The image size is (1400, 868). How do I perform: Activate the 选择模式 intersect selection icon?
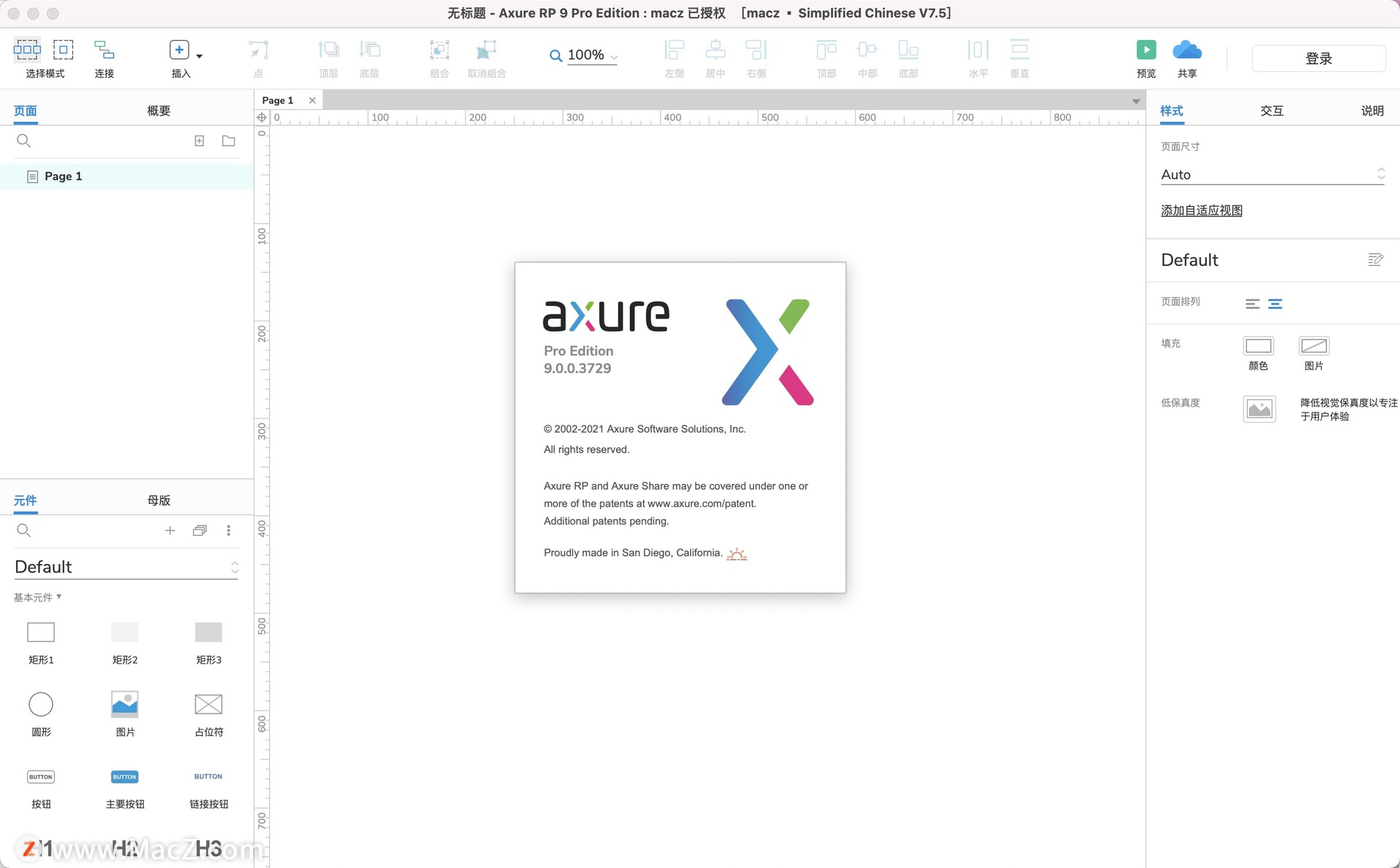coord(27,50)
